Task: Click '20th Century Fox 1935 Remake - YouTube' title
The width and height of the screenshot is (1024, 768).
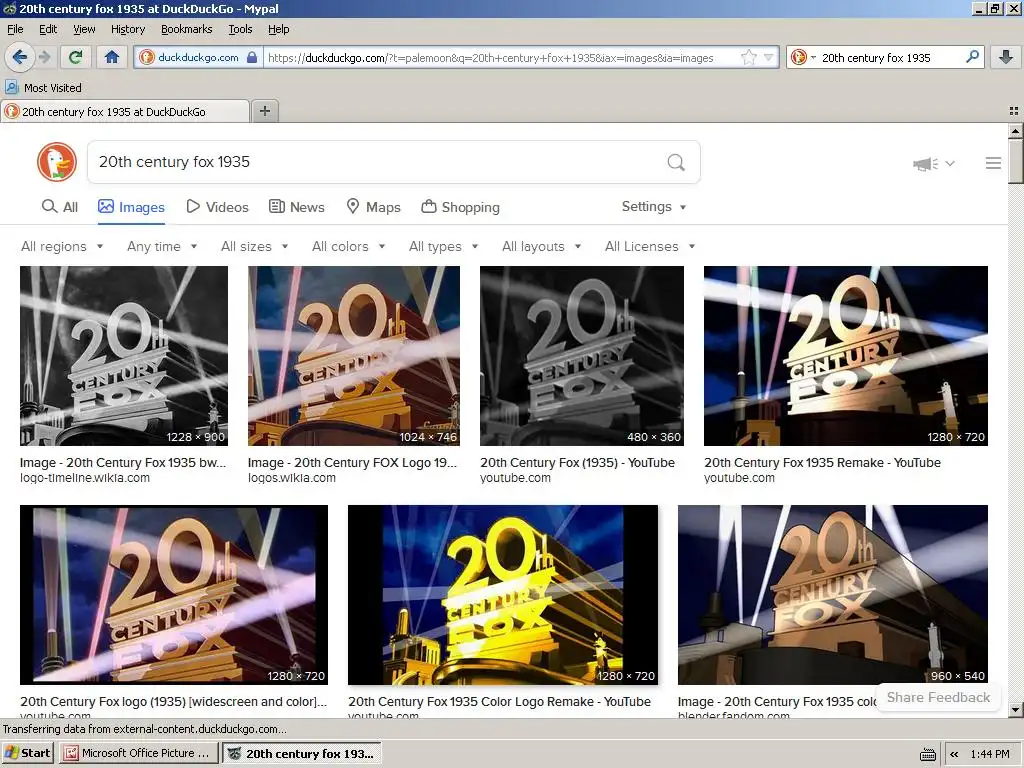Action: [x=822, y=462]
